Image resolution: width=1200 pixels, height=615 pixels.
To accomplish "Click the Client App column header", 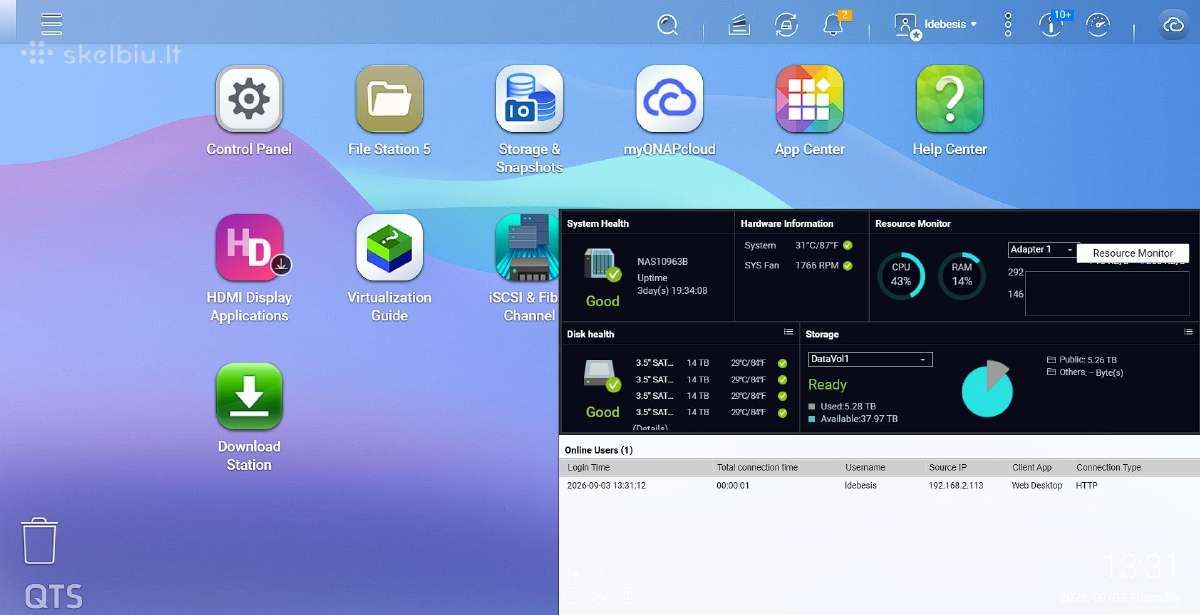I will click(1032, 467).
